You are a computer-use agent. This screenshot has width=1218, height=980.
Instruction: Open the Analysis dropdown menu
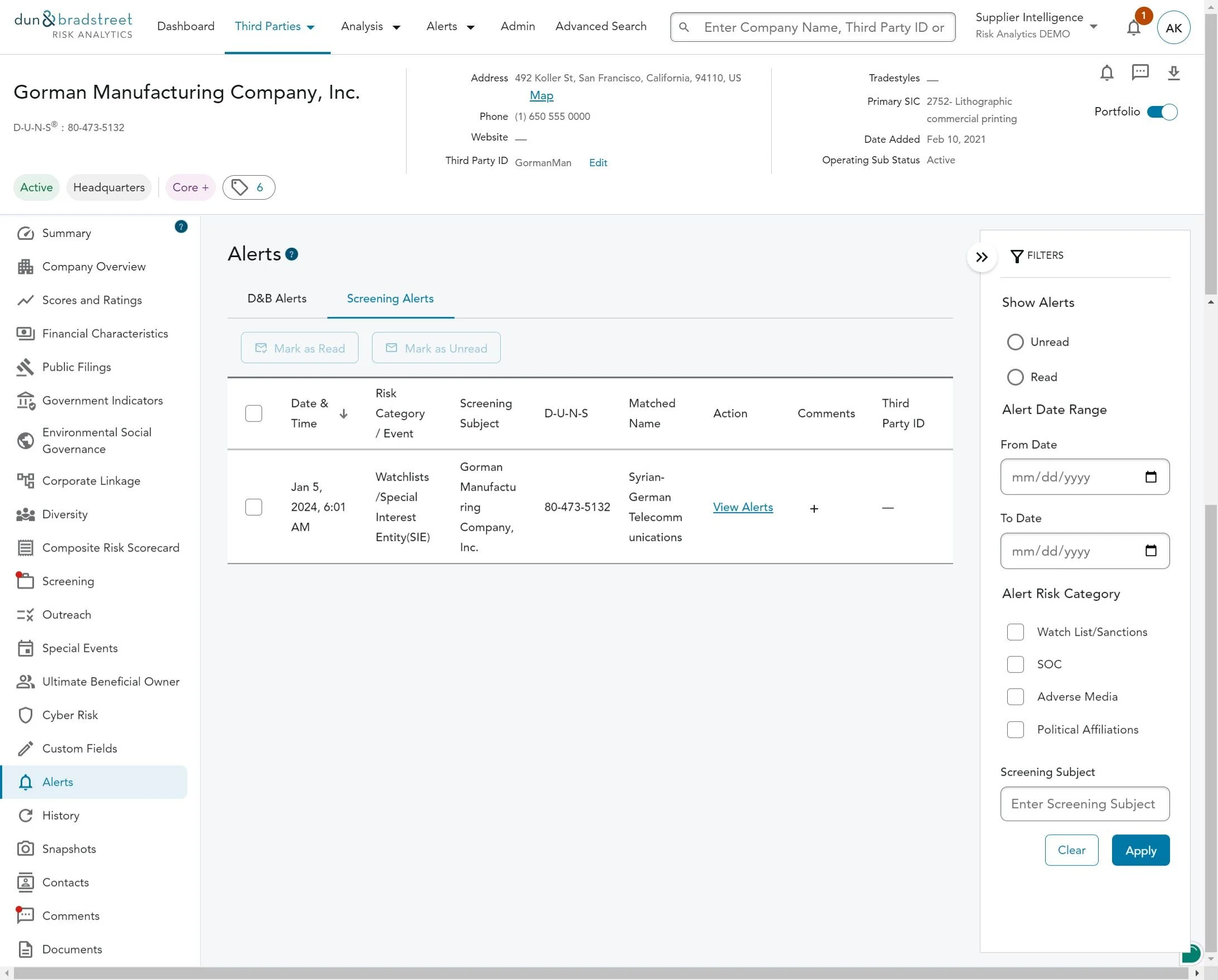(x=371, y=27)
